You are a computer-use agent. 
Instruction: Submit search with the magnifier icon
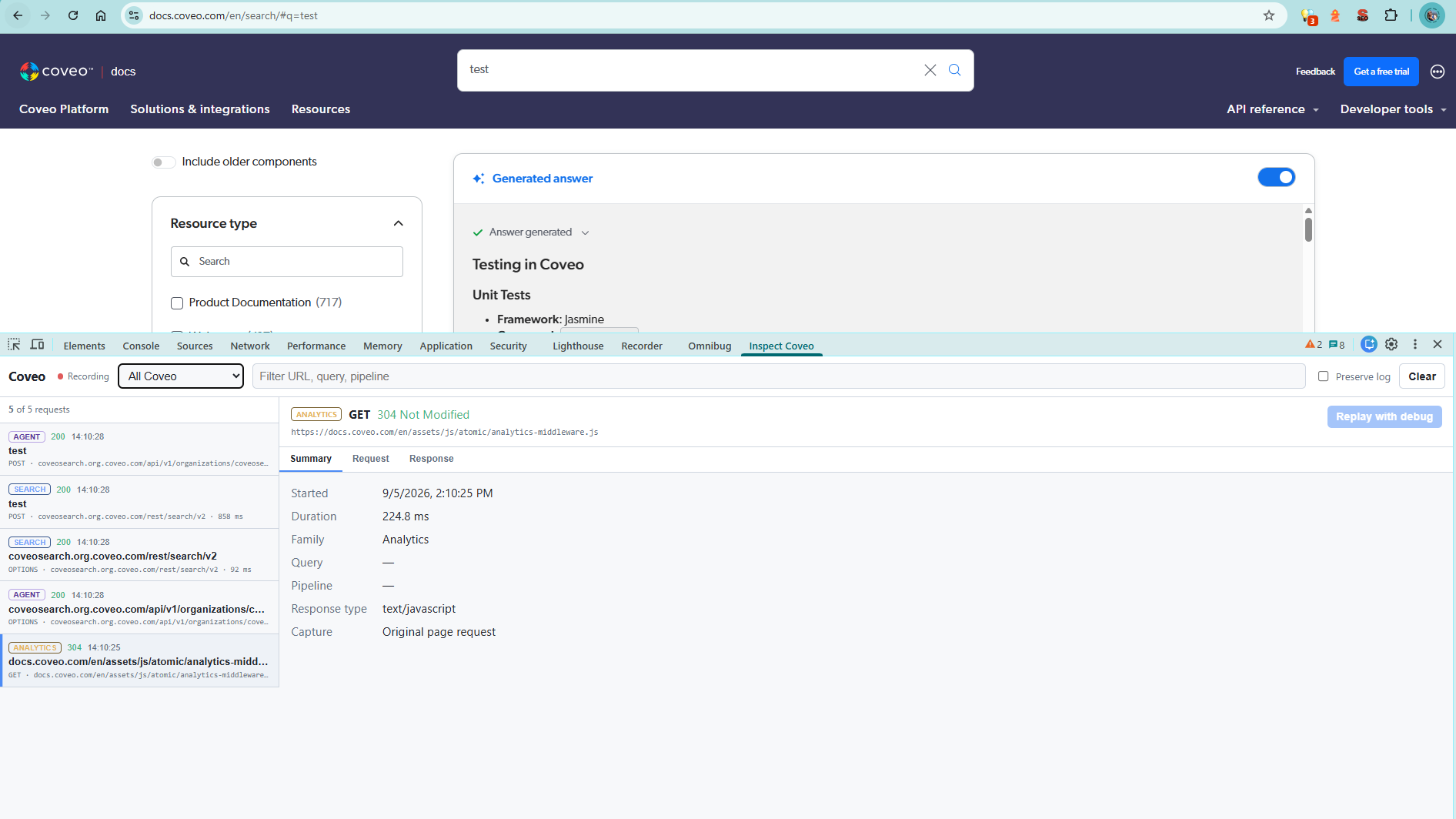(x=954, y=70)
